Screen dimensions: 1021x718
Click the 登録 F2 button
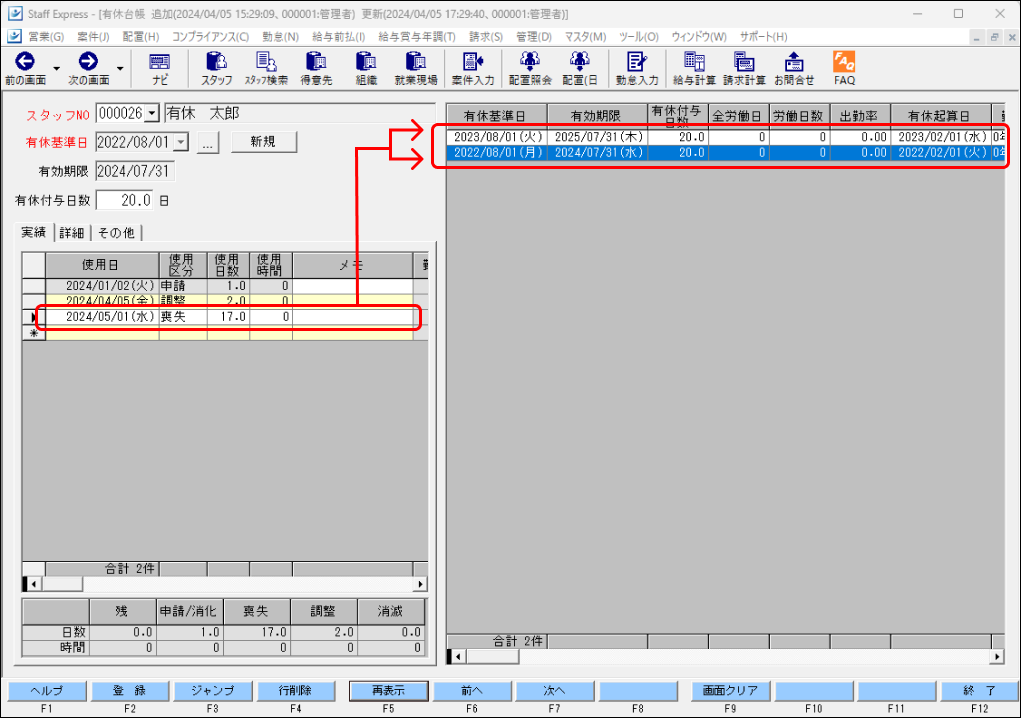[x=130, y=691]
